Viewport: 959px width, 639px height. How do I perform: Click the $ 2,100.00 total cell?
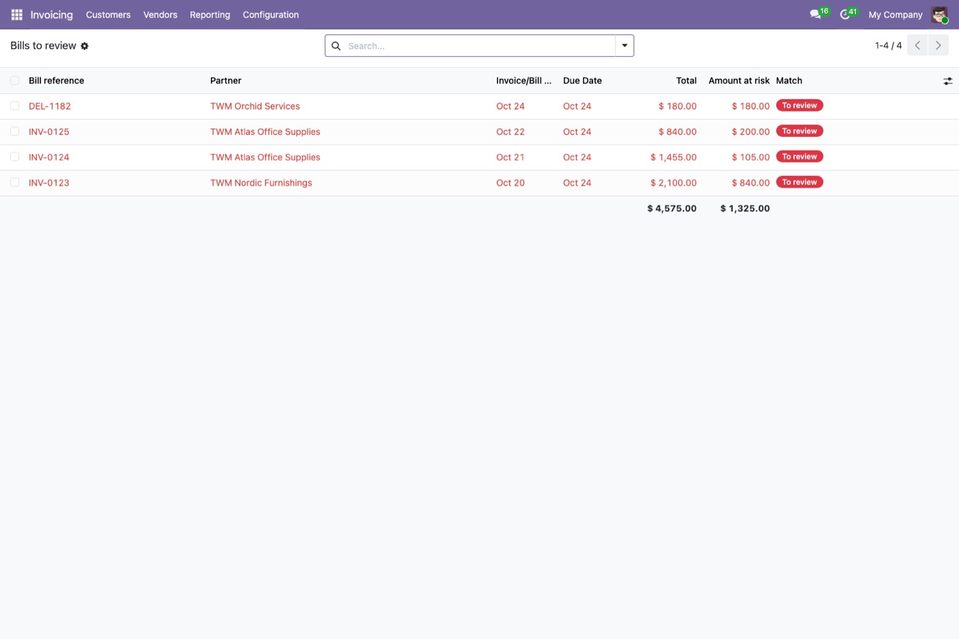click(x=673, y=183)
